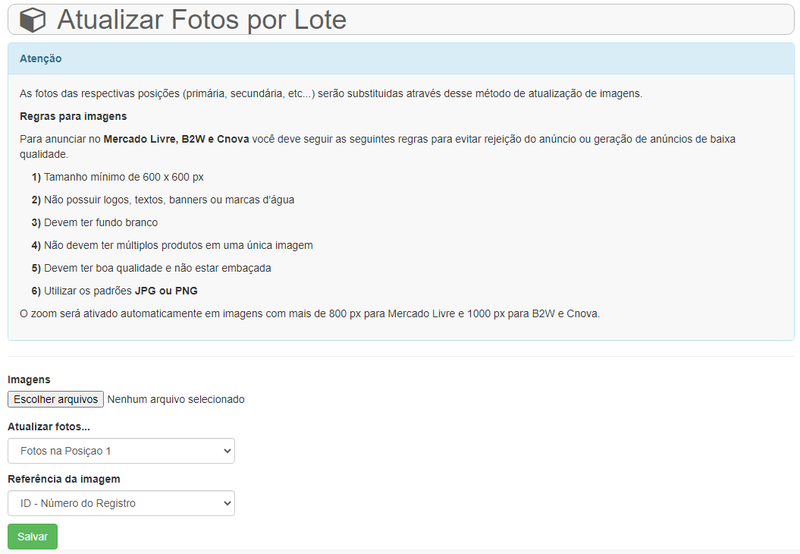The width and height of the screenshot is (800, 554).
Task: Click the Escolher arquivos button
Action: click(x=56, y=399)
